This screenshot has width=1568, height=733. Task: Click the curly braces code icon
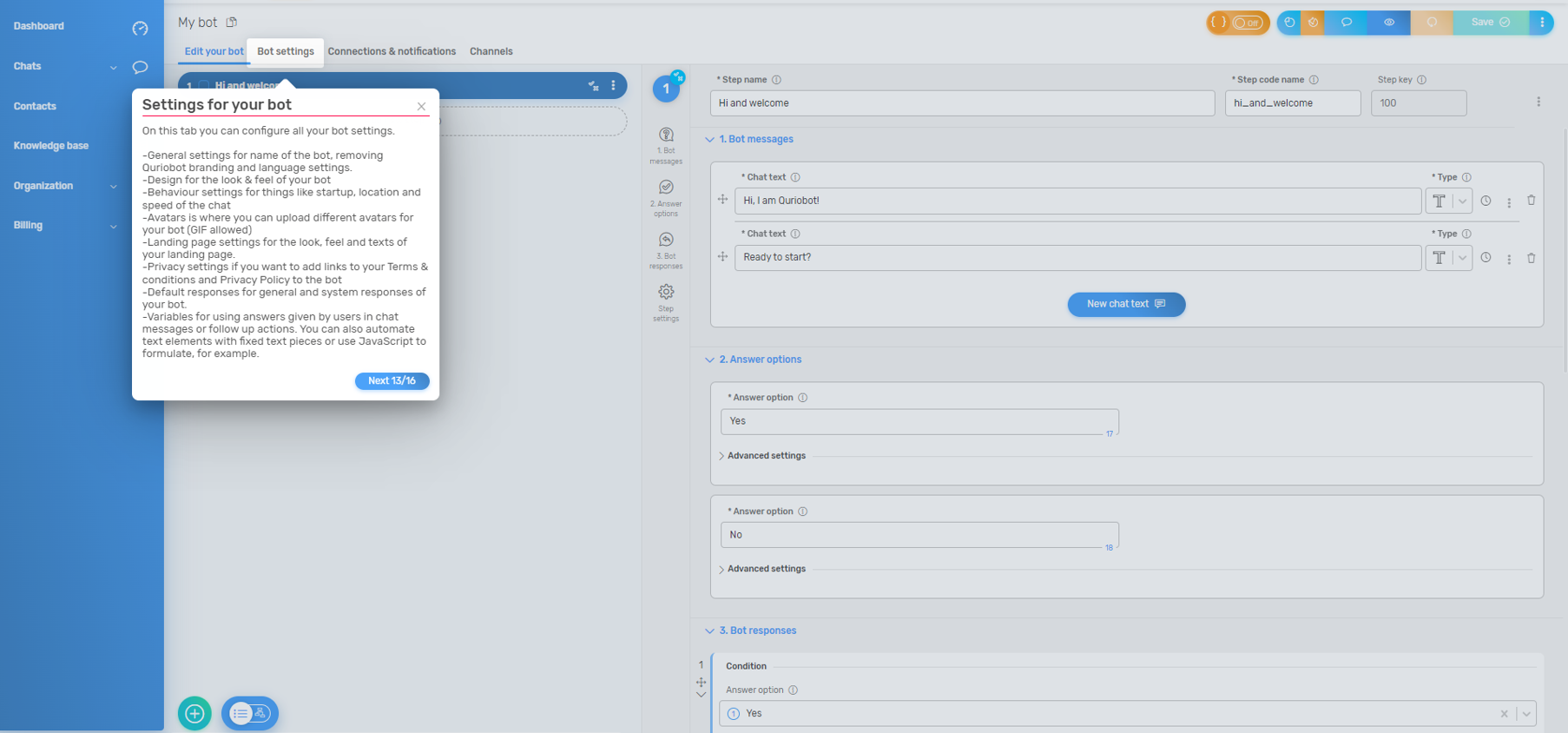(1218, 23)
